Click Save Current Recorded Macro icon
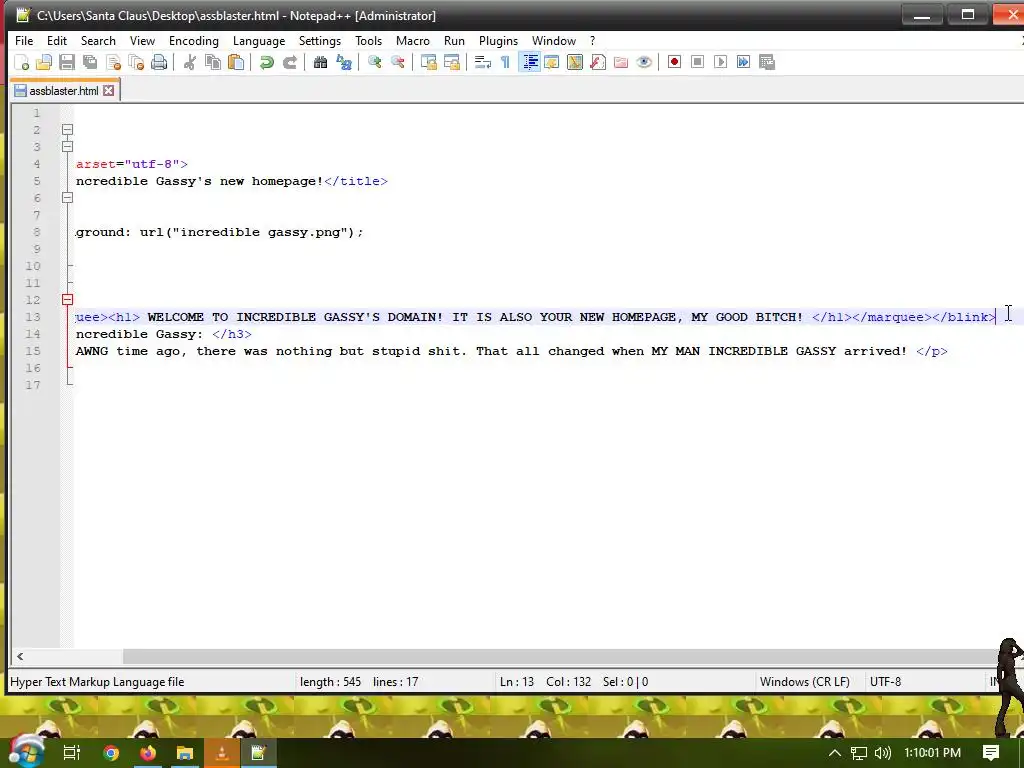Screen dimensions: 1024x768 point(767,62)
